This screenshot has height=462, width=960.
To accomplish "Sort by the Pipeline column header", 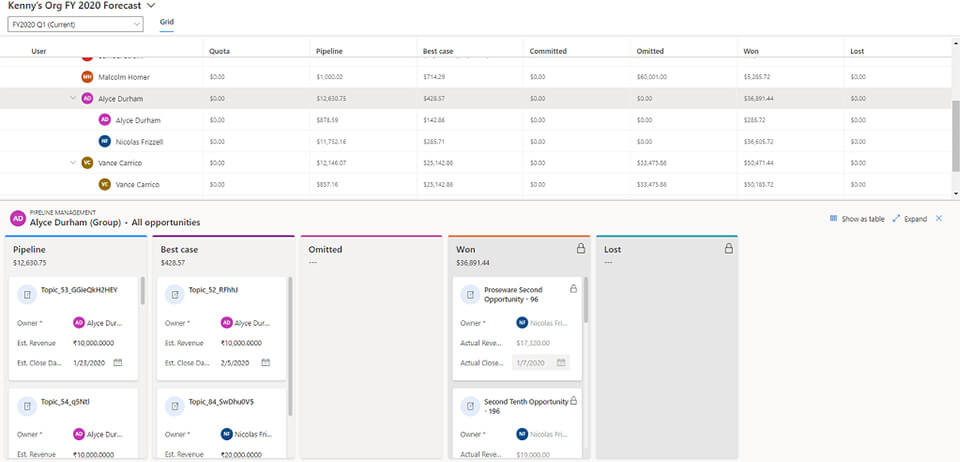I will tap(330, 51).
